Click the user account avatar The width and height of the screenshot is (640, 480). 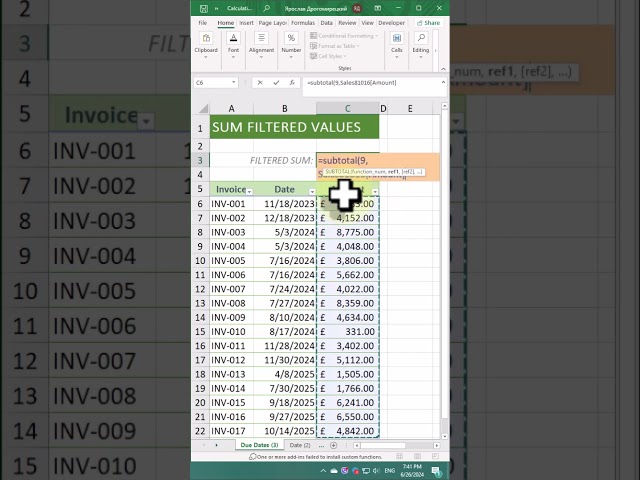(x=357, y=8)
